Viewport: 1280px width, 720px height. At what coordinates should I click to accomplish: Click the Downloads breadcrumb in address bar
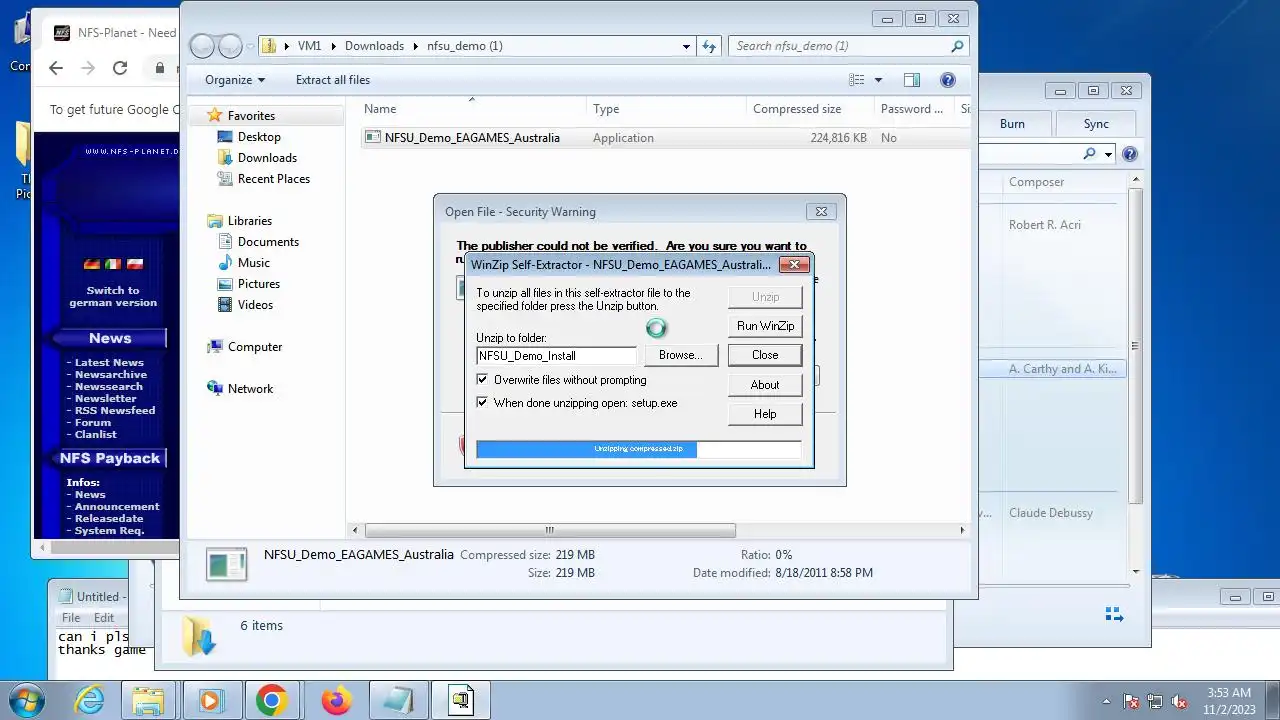[374, 46]
